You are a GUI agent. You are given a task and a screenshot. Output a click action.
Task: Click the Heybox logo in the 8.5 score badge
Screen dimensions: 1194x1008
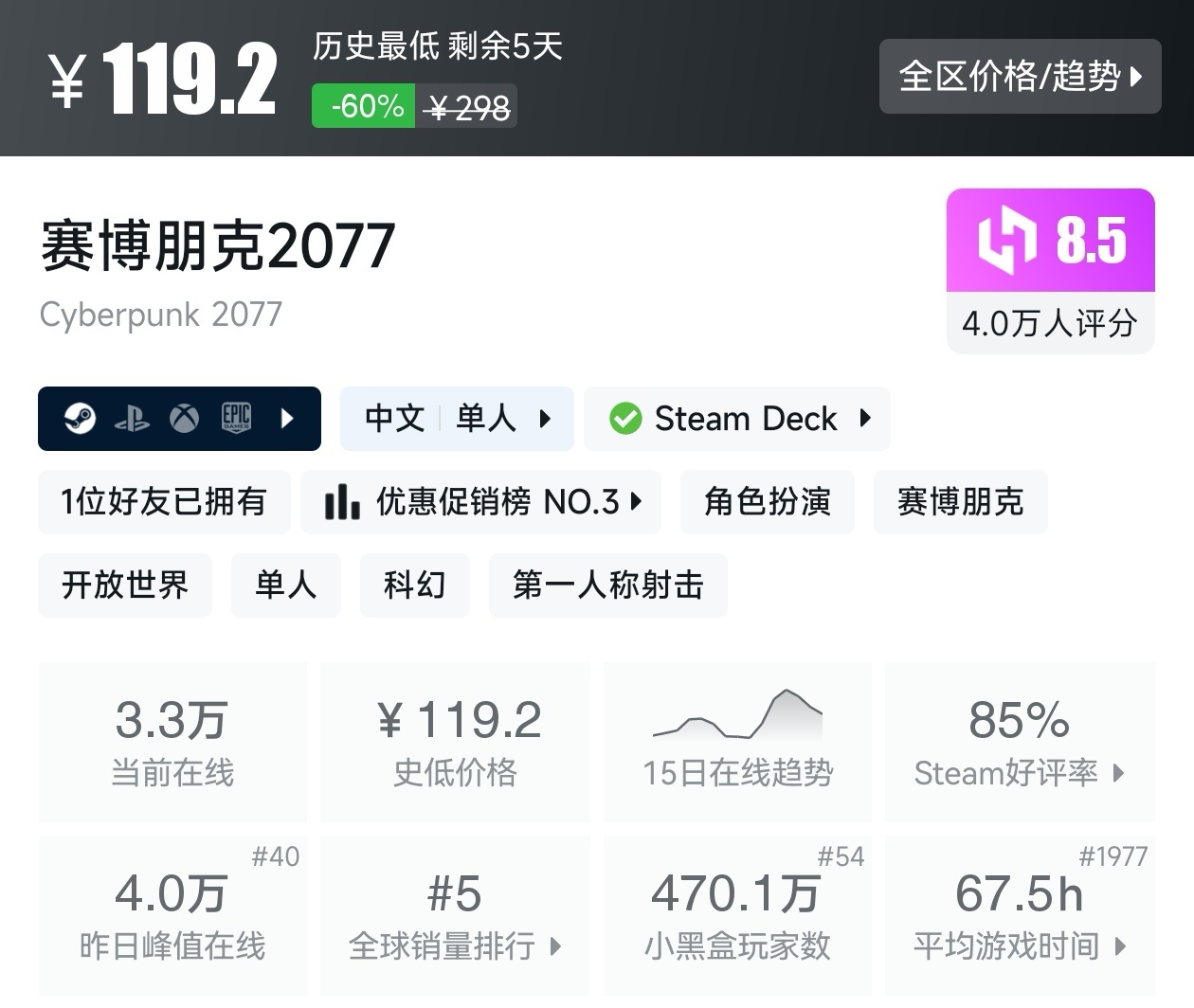point(1006,241)
